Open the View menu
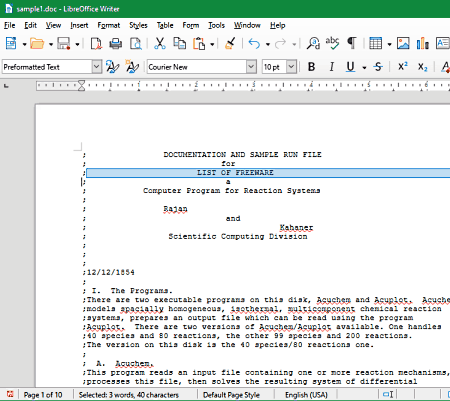 tap(53, 25)
